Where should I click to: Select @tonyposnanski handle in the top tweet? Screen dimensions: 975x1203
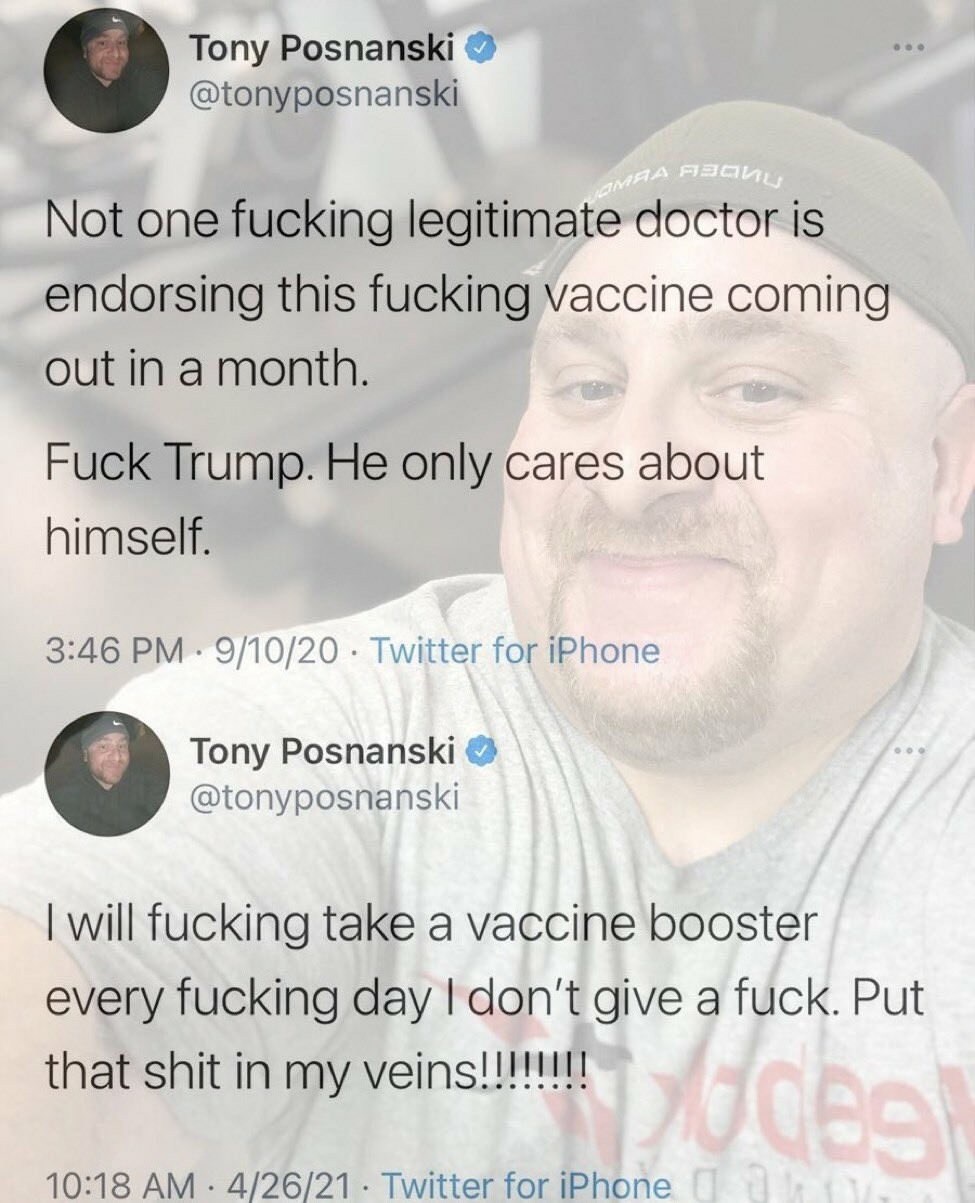pos(324,95)
